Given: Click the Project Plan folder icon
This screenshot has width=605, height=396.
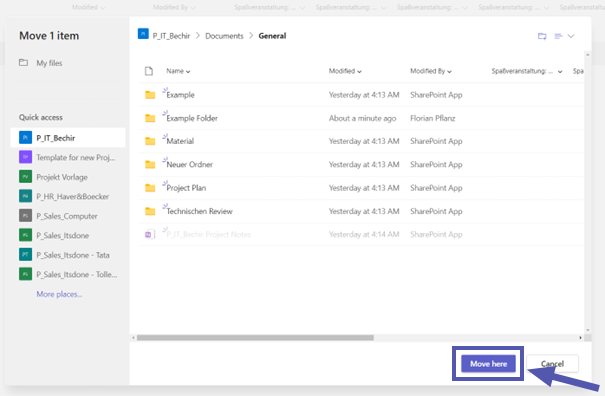Looking at the screenshot, I should click(150, 188).
